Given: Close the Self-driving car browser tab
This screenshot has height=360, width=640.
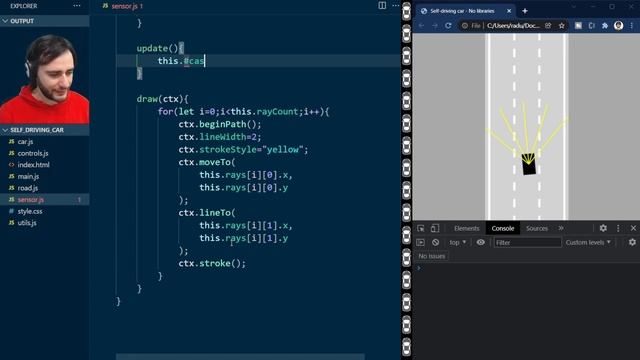Looking at the screenshot, I should (509, 11).
